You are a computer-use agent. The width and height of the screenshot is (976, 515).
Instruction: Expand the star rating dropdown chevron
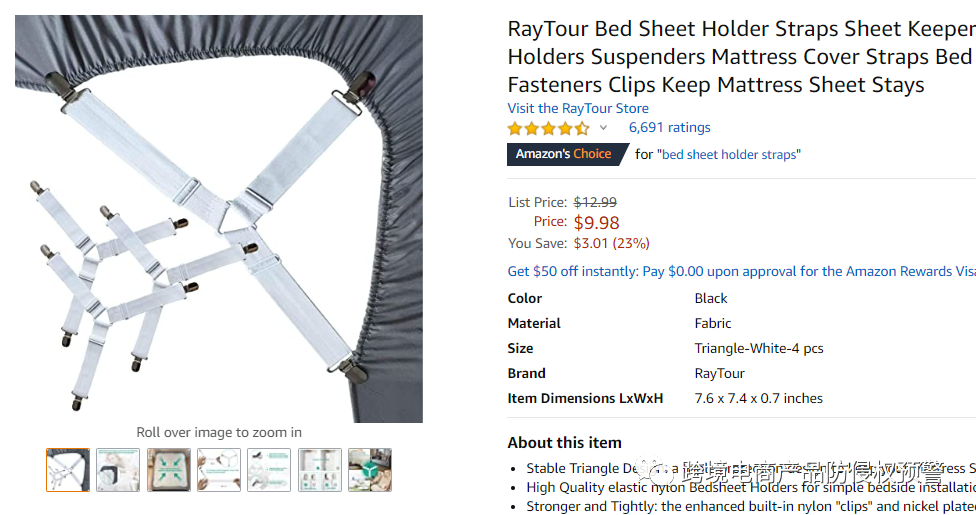[603, 128]
